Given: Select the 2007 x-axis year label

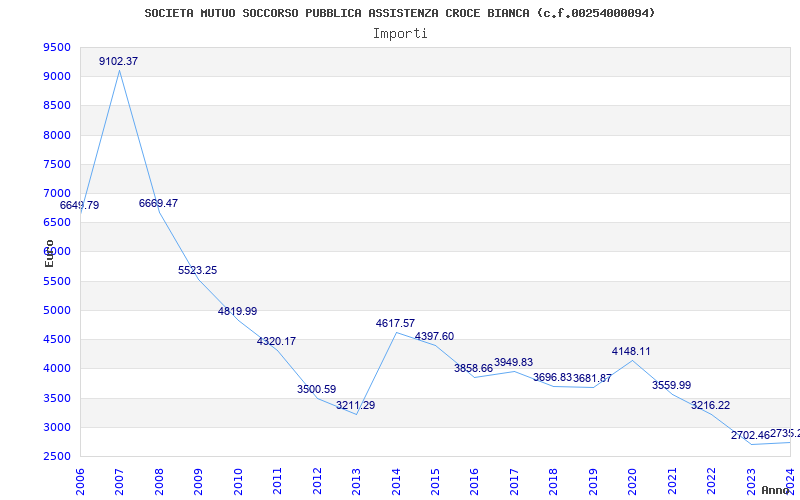Looking at the screenshot, I should tap(119, 481).
